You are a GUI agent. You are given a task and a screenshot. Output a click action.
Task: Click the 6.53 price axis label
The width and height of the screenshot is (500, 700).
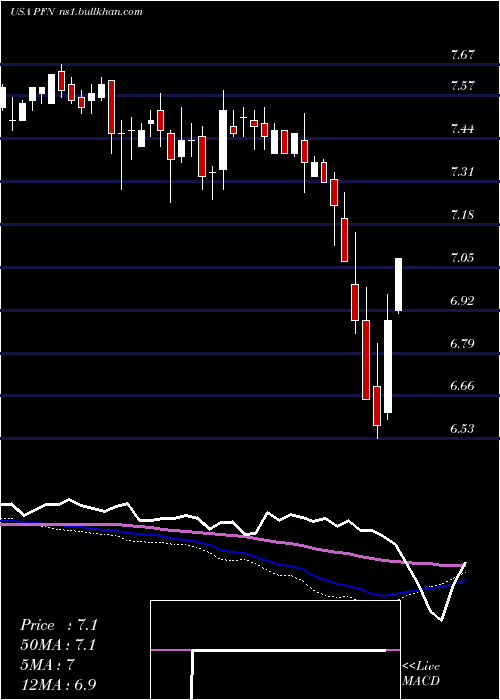(462, 429)
